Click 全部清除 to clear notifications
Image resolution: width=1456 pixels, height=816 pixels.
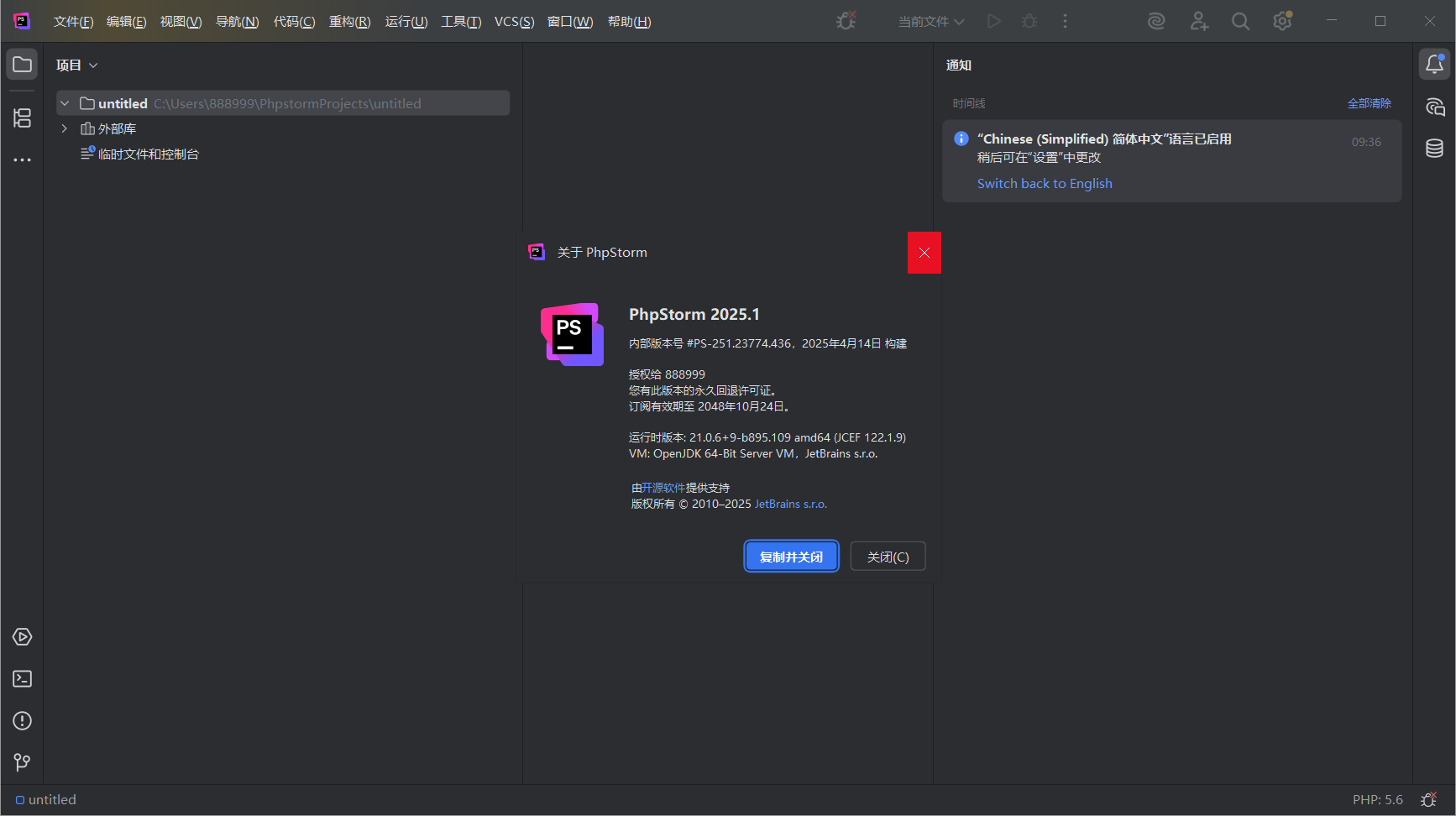click(1369, 103)
